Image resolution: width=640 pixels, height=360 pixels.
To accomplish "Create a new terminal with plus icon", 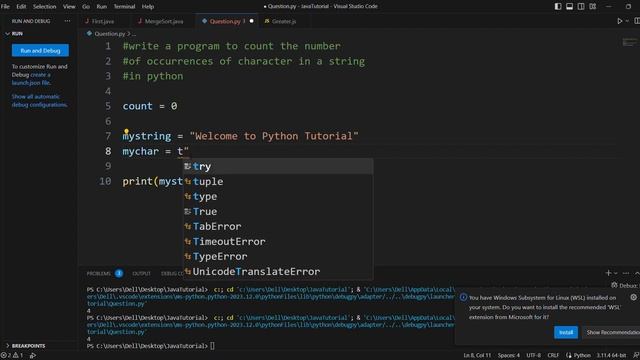I will (x=608, y=273).
